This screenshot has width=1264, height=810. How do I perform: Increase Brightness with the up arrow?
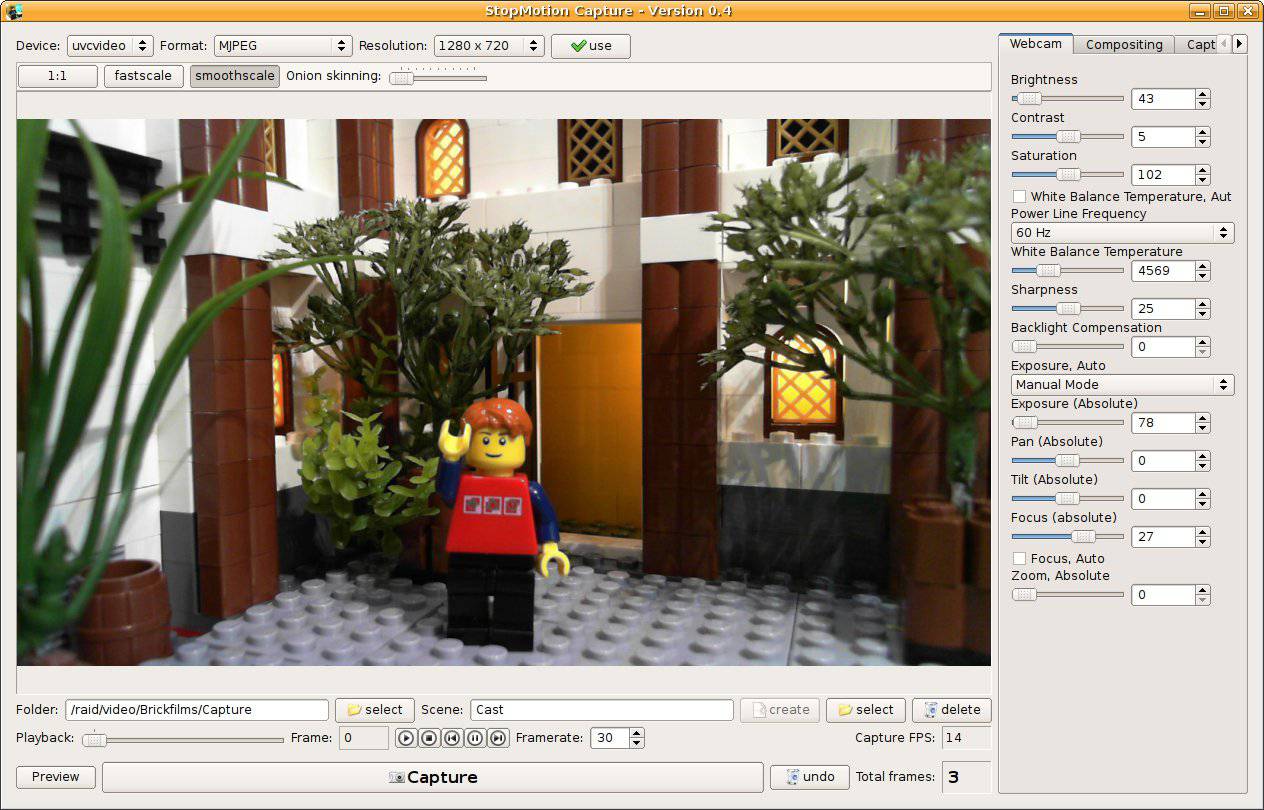1202,94
